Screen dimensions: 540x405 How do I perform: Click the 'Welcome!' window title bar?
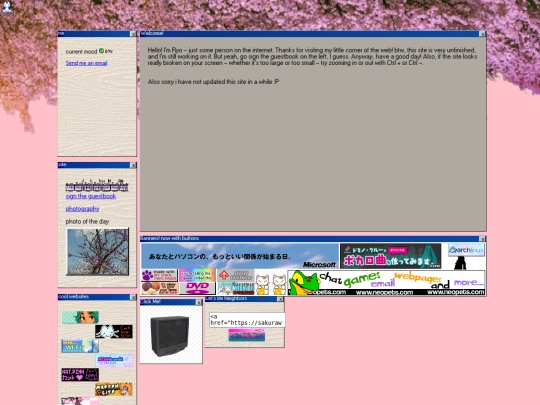(x=313, y=33)
